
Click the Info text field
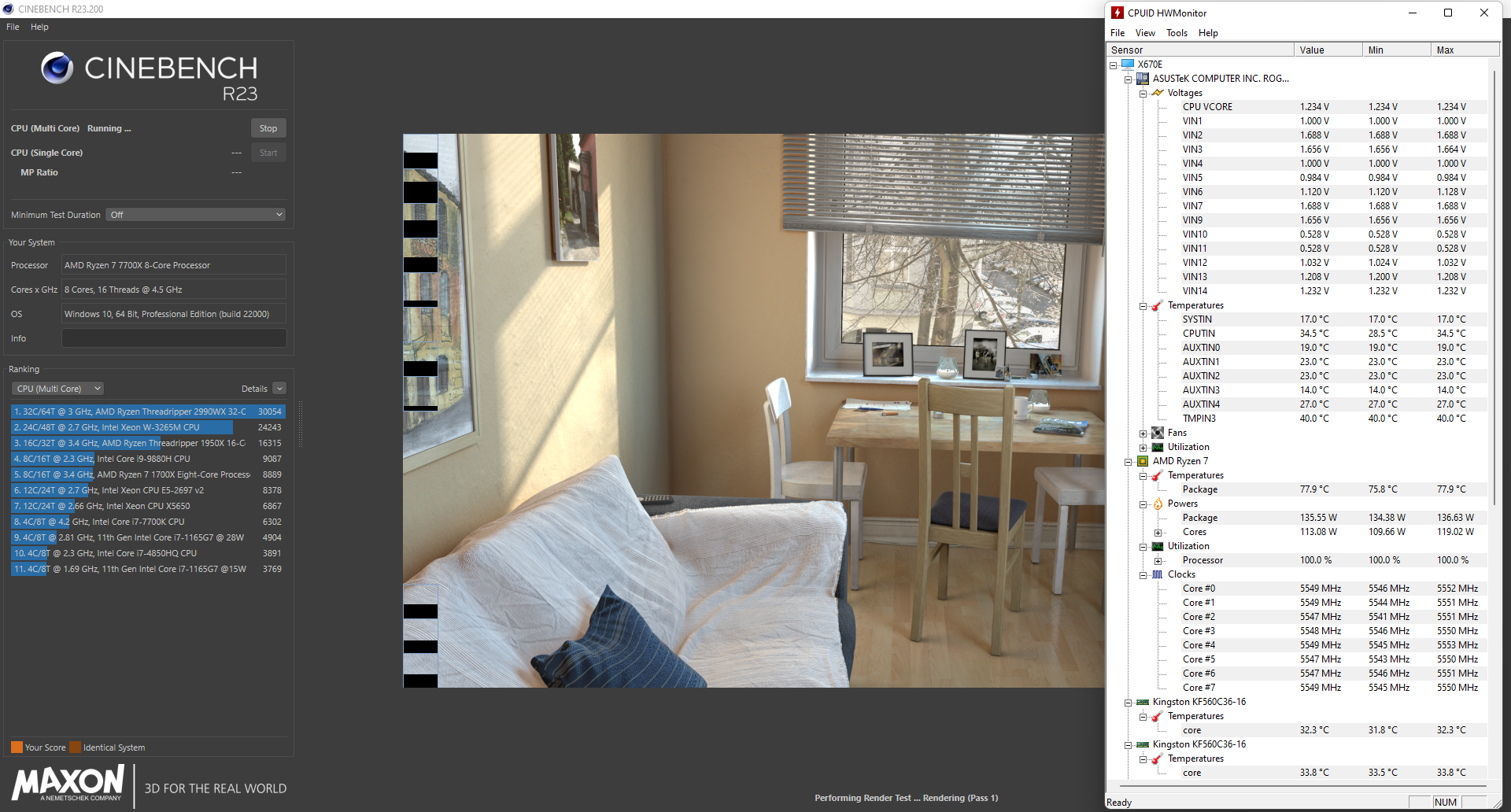[174, 338]
